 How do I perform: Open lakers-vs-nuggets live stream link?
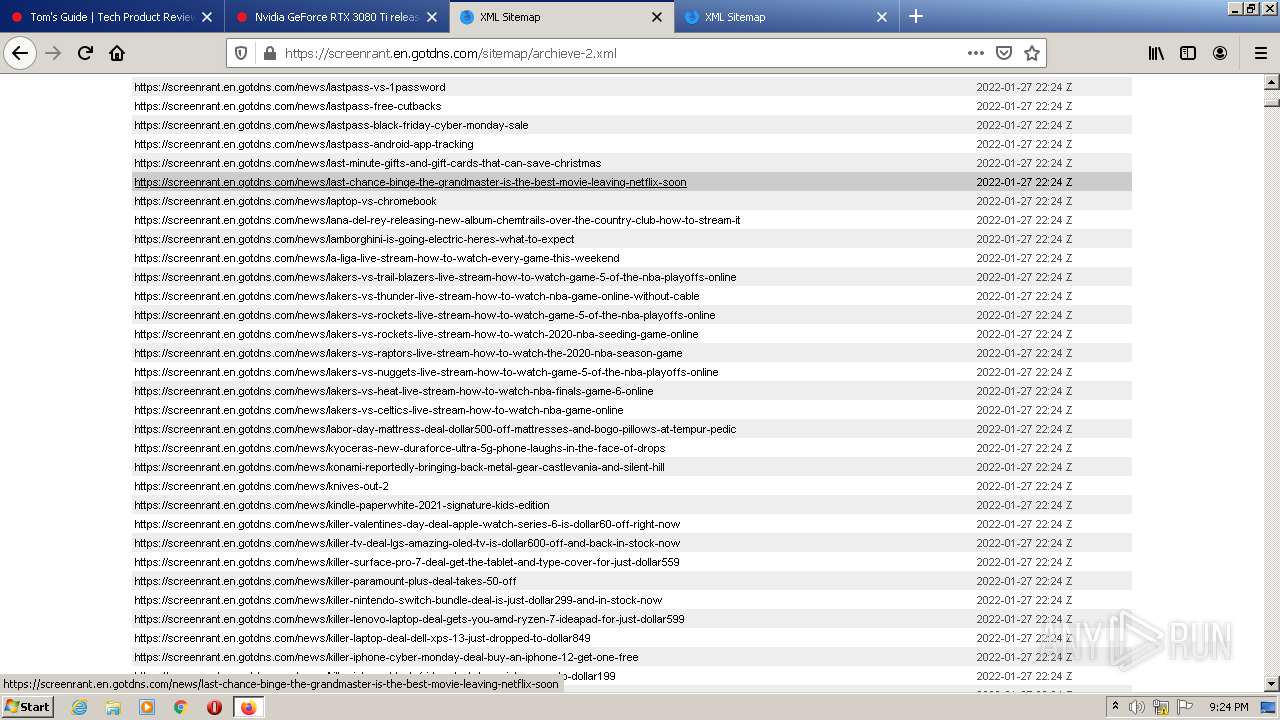pos(426,372)
